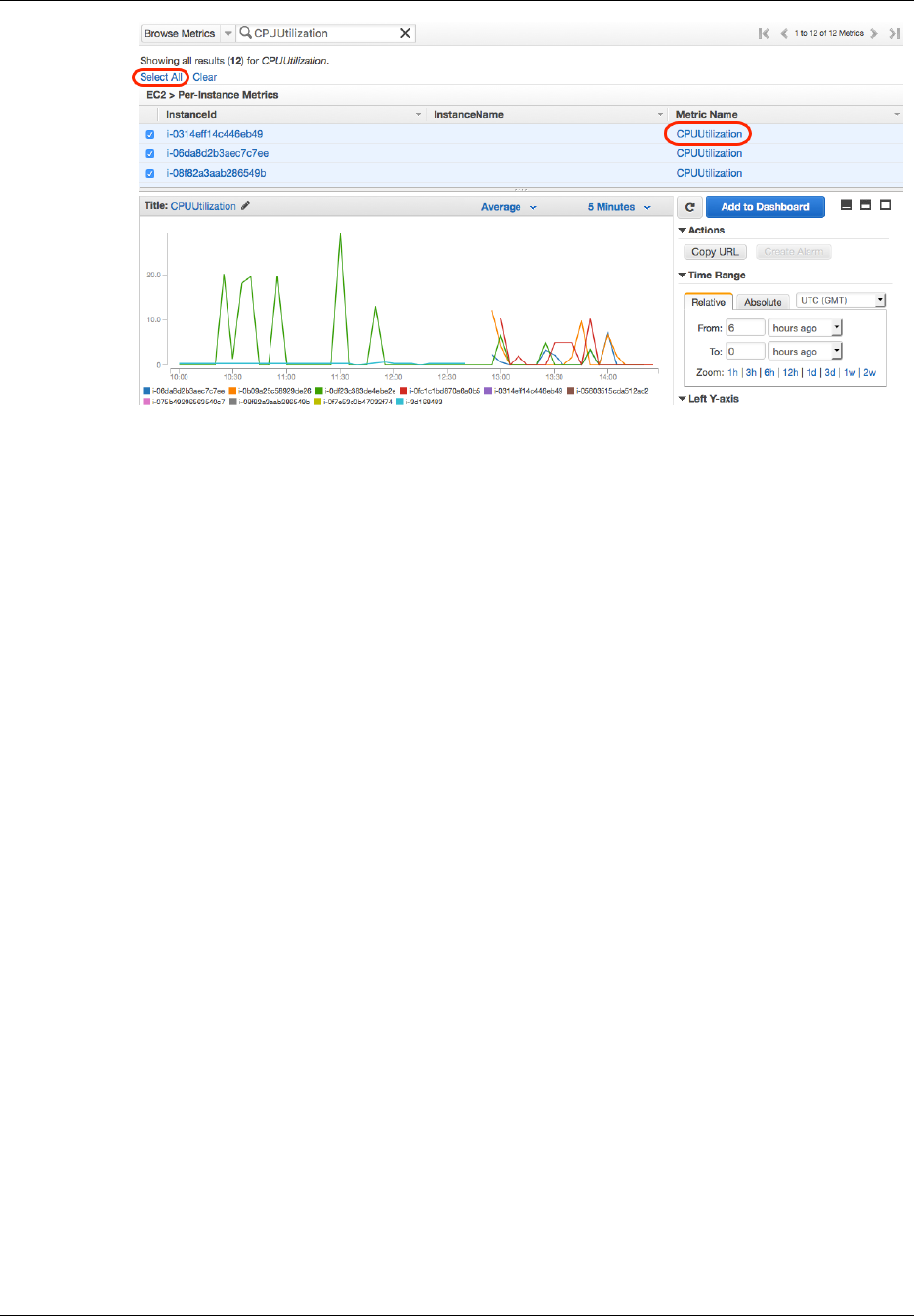Expand the Left Y-axis section

(683, 399)
